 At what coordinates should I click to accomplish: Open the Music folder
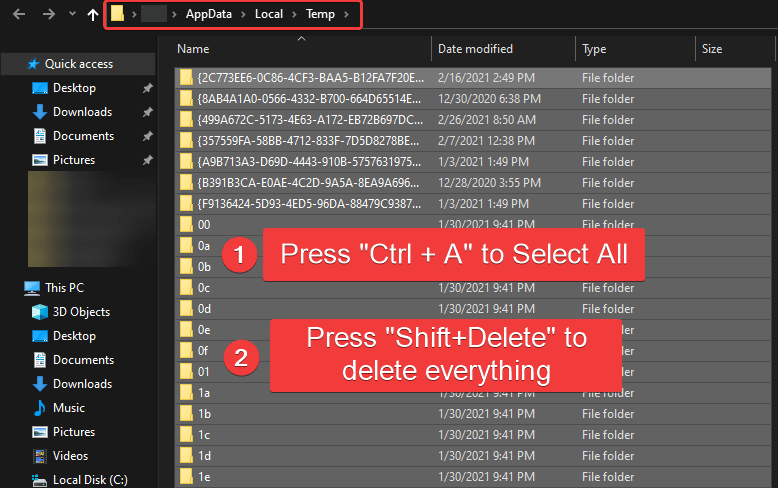(69, 408)
